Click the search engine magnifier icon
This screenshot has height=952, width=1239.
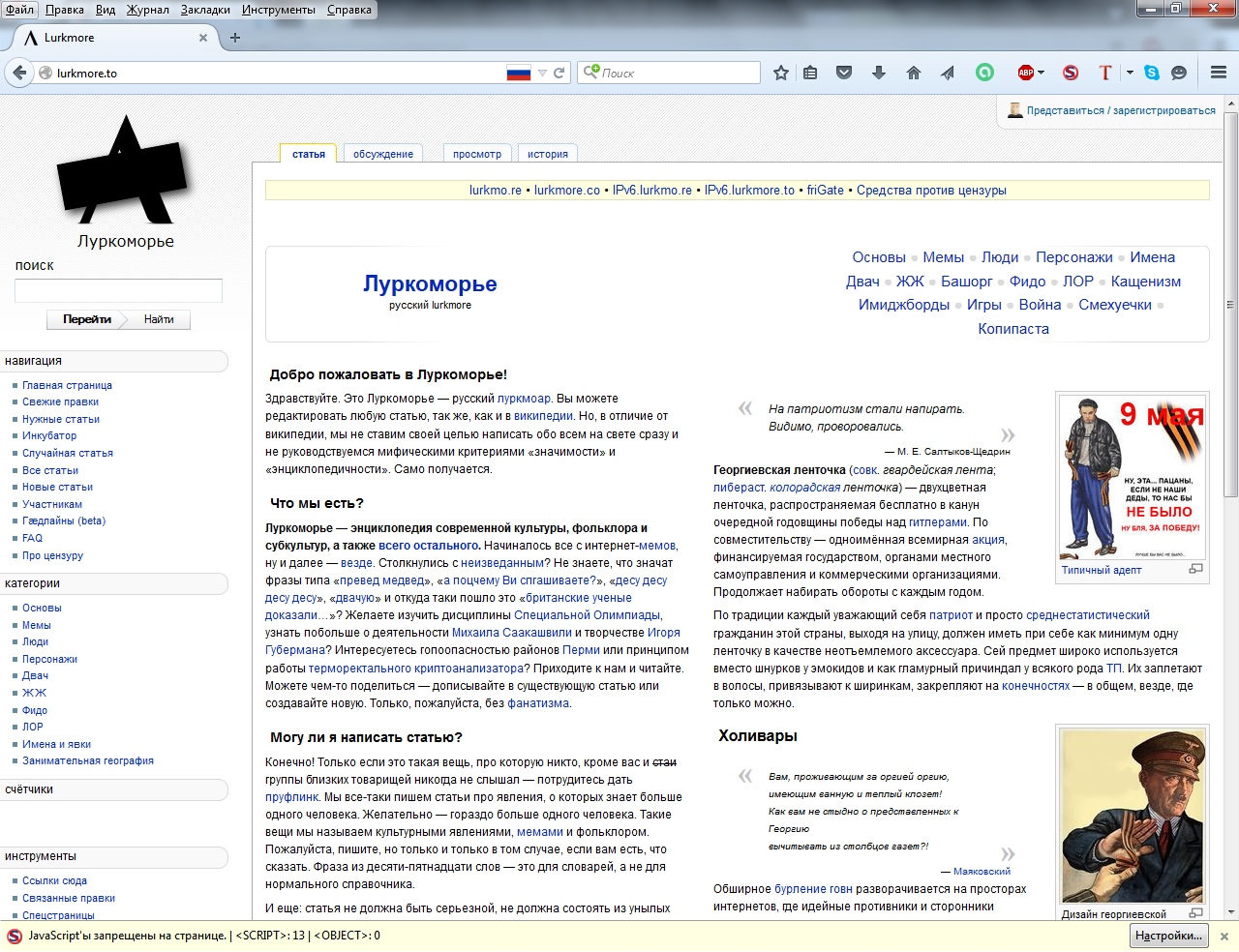(x=590, y=73)
